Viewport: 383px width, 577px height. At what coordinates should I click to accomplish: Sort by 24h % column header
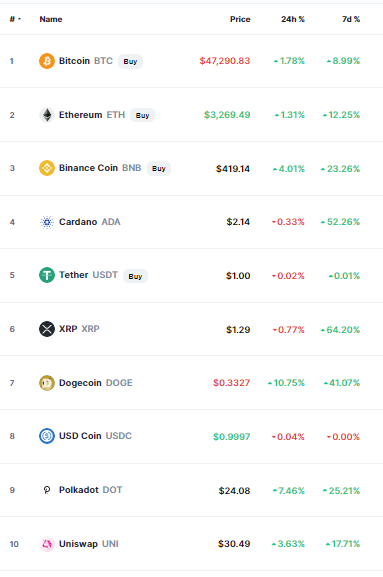click(x=293, y=19)
